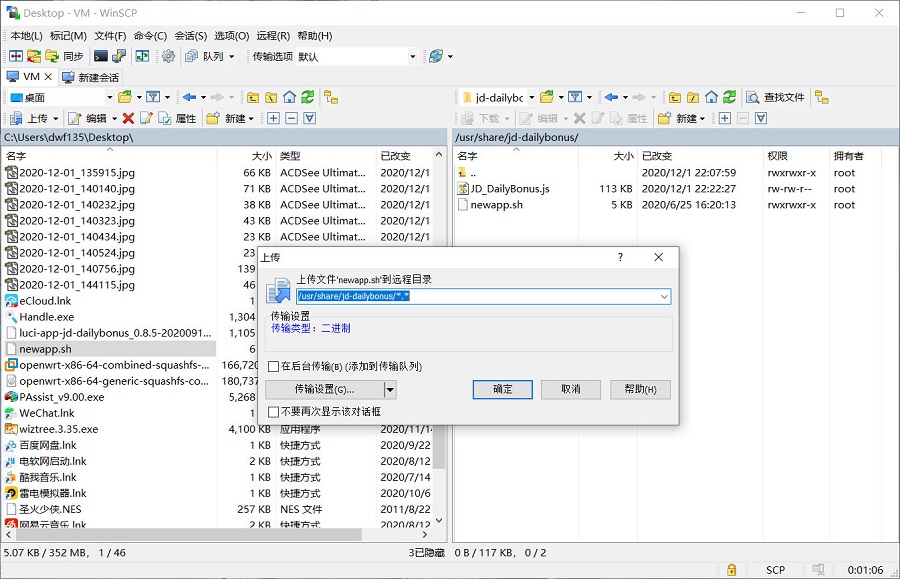
Task: Click the 取消 cancel button
Action: 571,390
